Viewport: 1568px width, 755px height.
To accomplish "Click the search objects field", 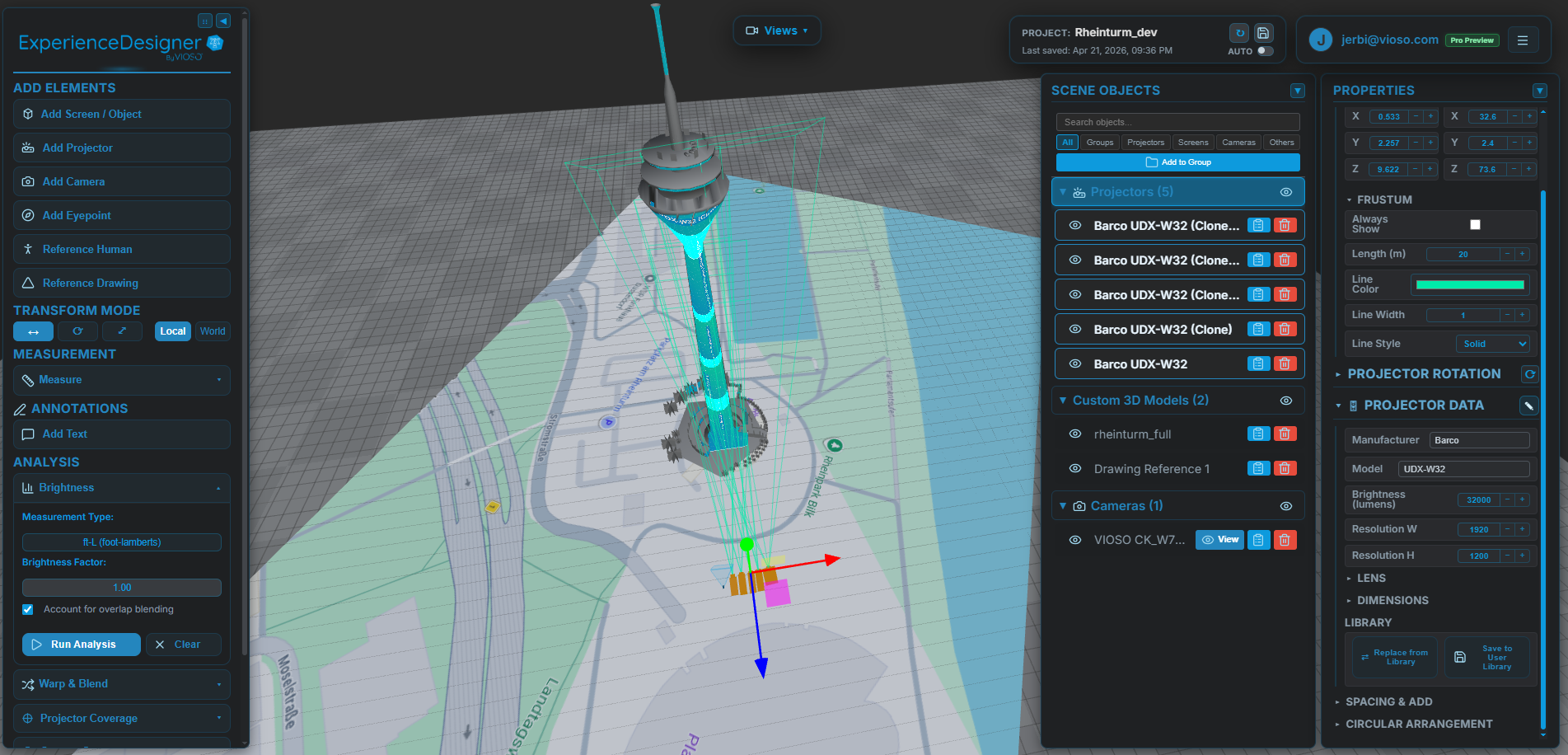I will (1177, 121).
